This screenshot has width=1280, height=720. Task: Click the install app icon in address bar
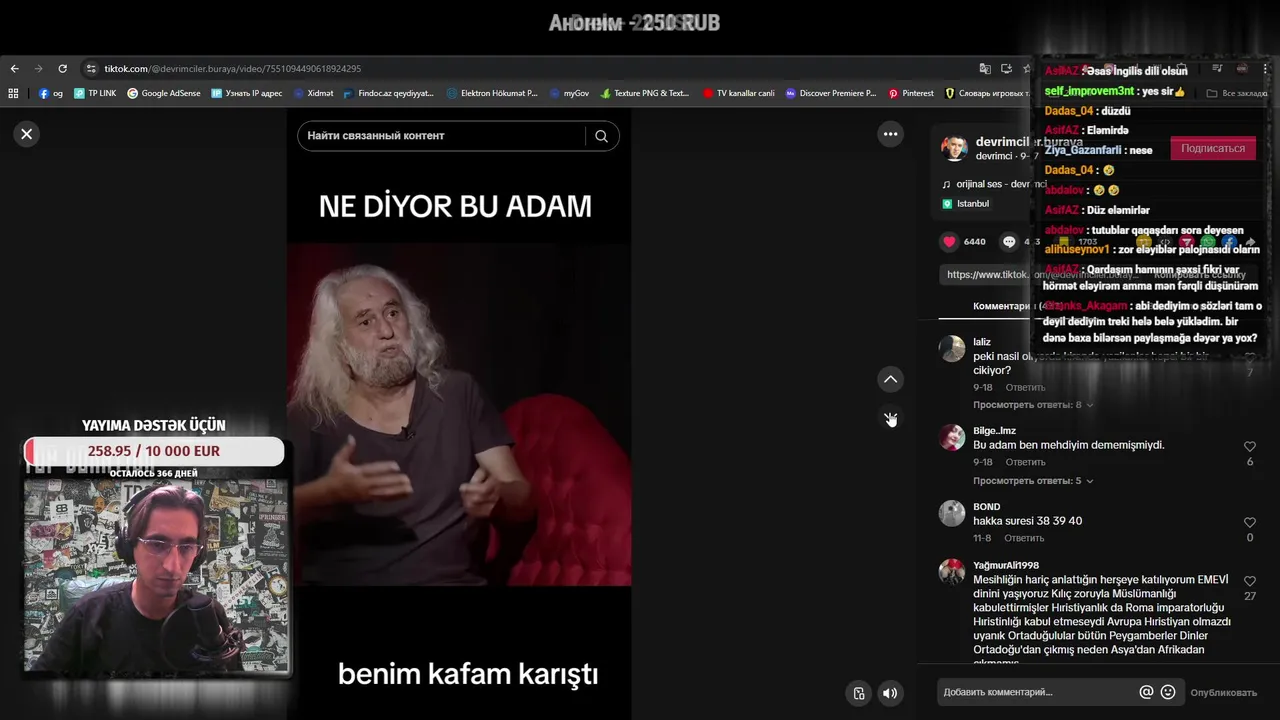click(x=1006, y=69)
